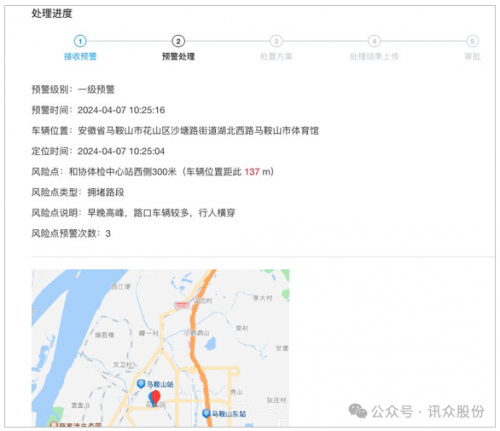Screen dimensions: 500x431
Task: Click the 李大村 label on map
Action: [263, 298]
